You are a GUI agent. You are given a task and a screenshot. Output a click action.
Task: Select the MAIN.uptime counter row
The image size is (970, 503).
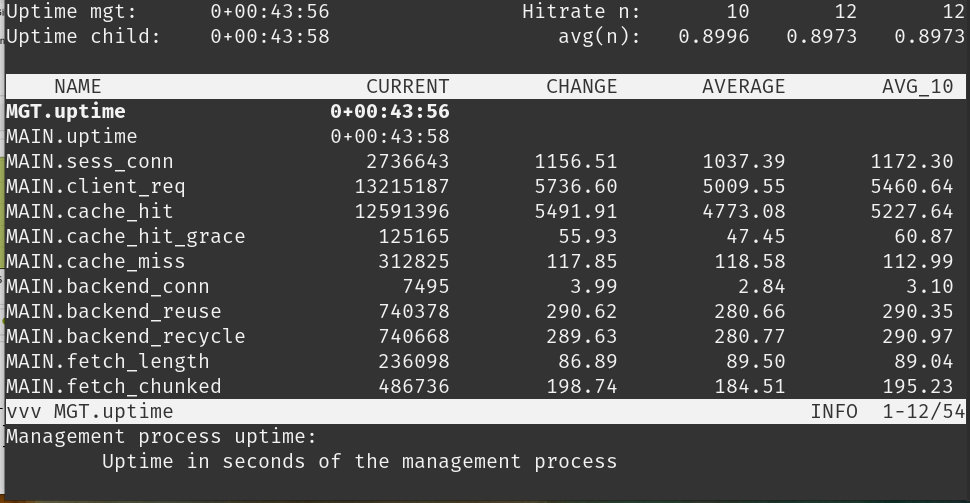click(72, 137)
